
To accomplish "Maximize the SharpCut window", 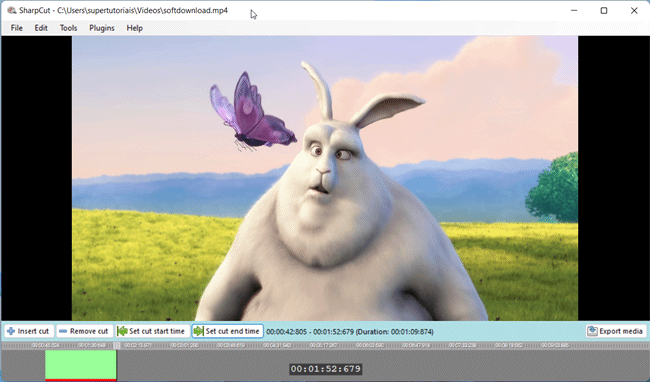I will [x=604, y=10].
